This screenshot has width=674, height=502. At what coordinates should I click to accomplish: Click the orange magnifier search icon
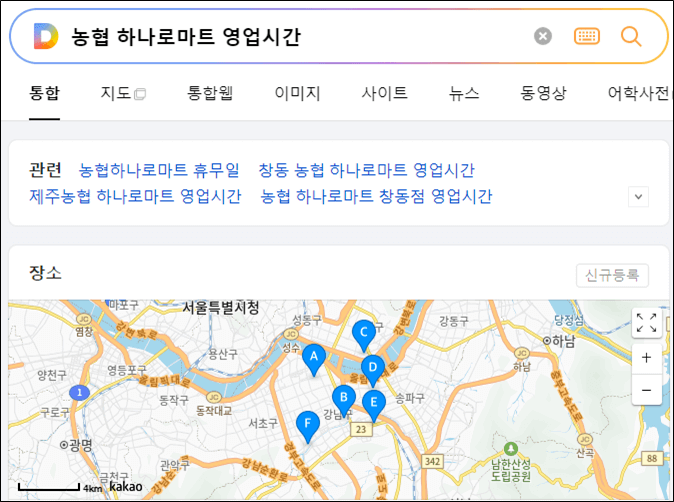pos(631,36)
